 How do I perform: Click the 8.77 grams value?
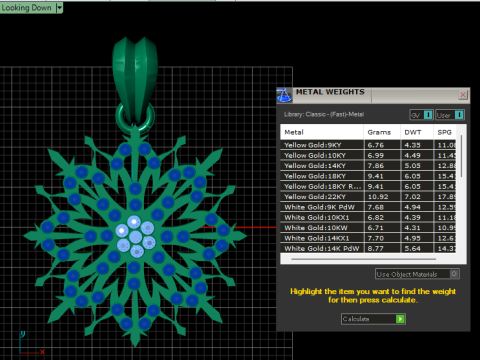tap(376, 248)
